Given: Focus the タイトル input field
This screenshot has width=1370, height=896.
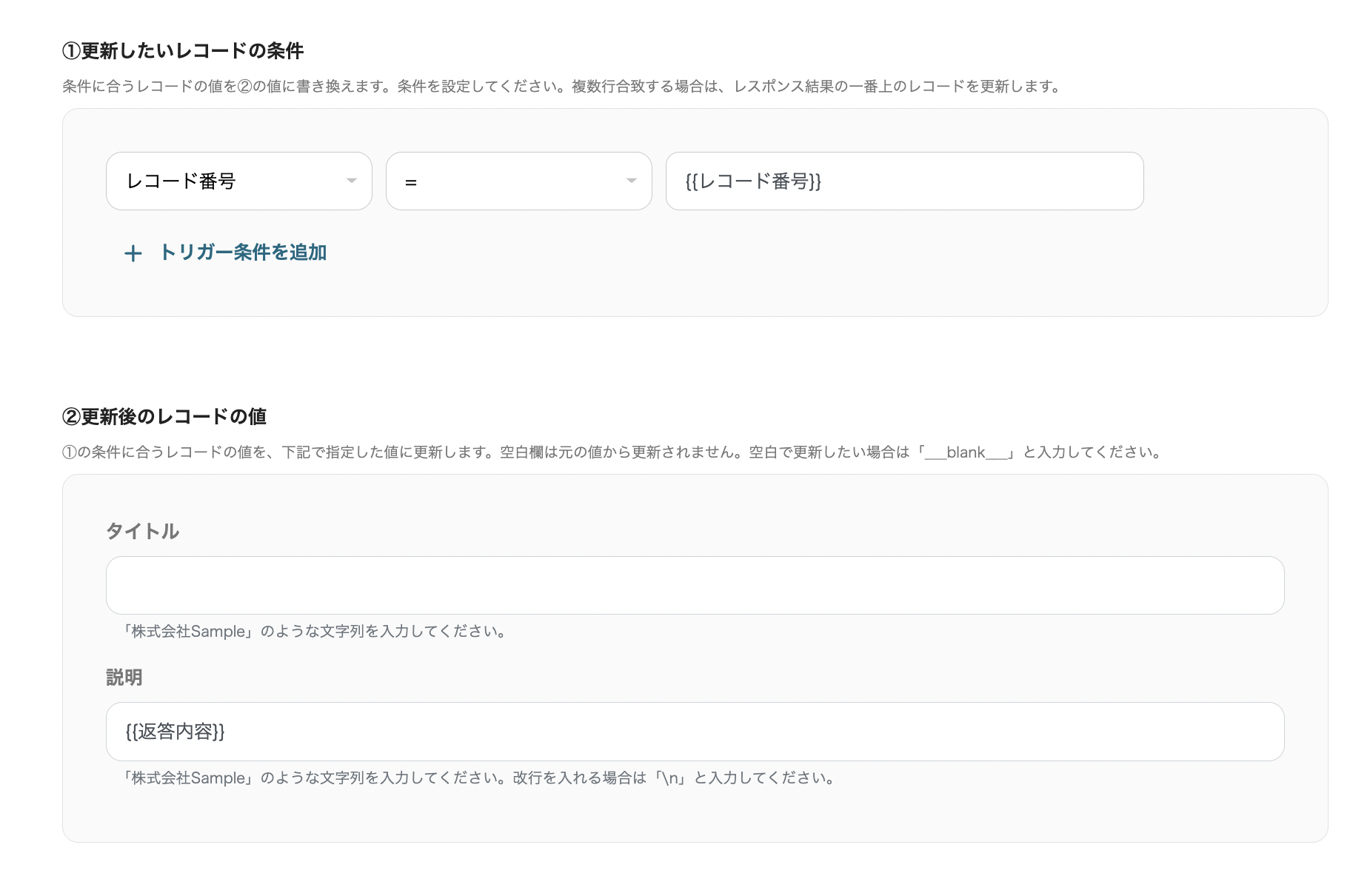Looking at the screenshot, I should pyautogui.click(x=695, y=585).
